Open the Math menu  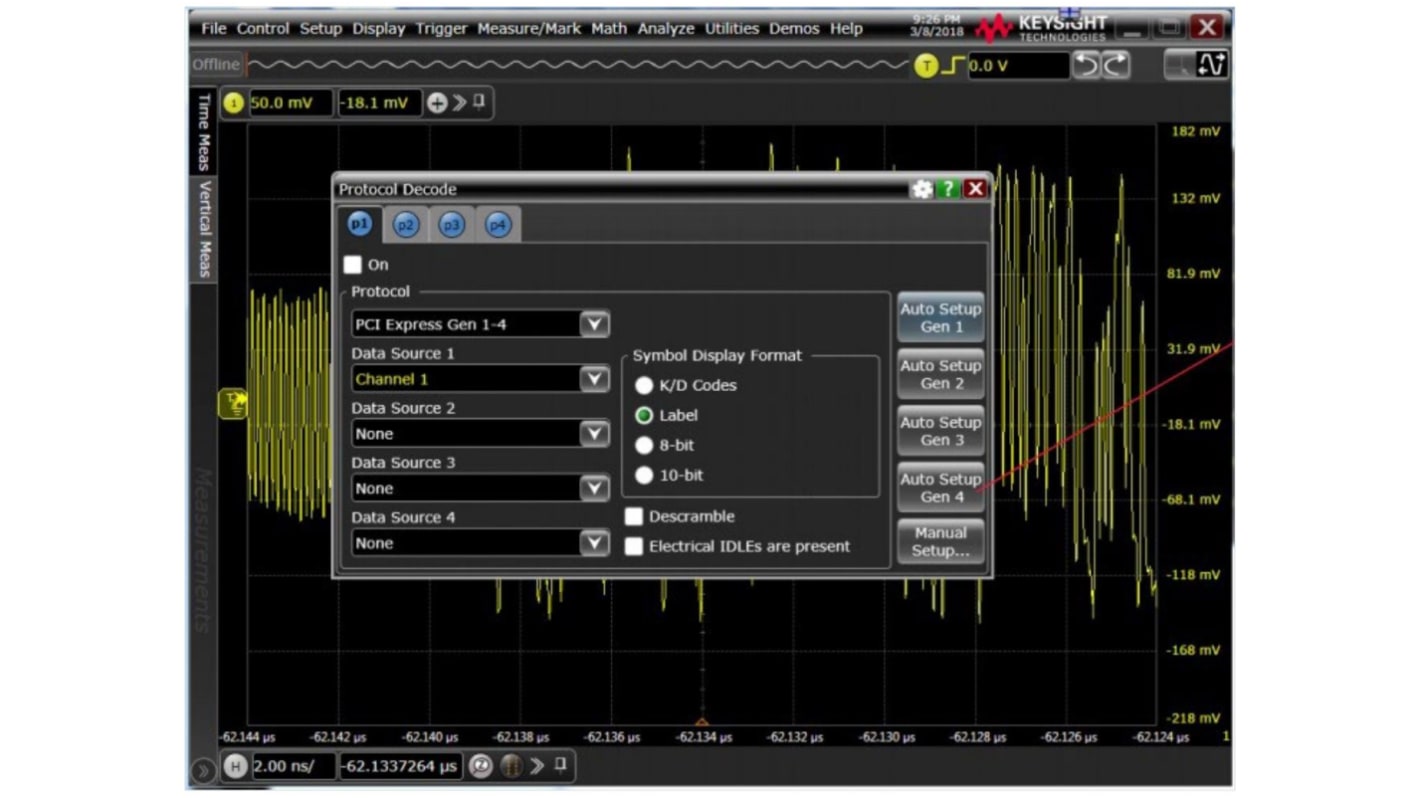pyautogui.click(x=609, y=28)
